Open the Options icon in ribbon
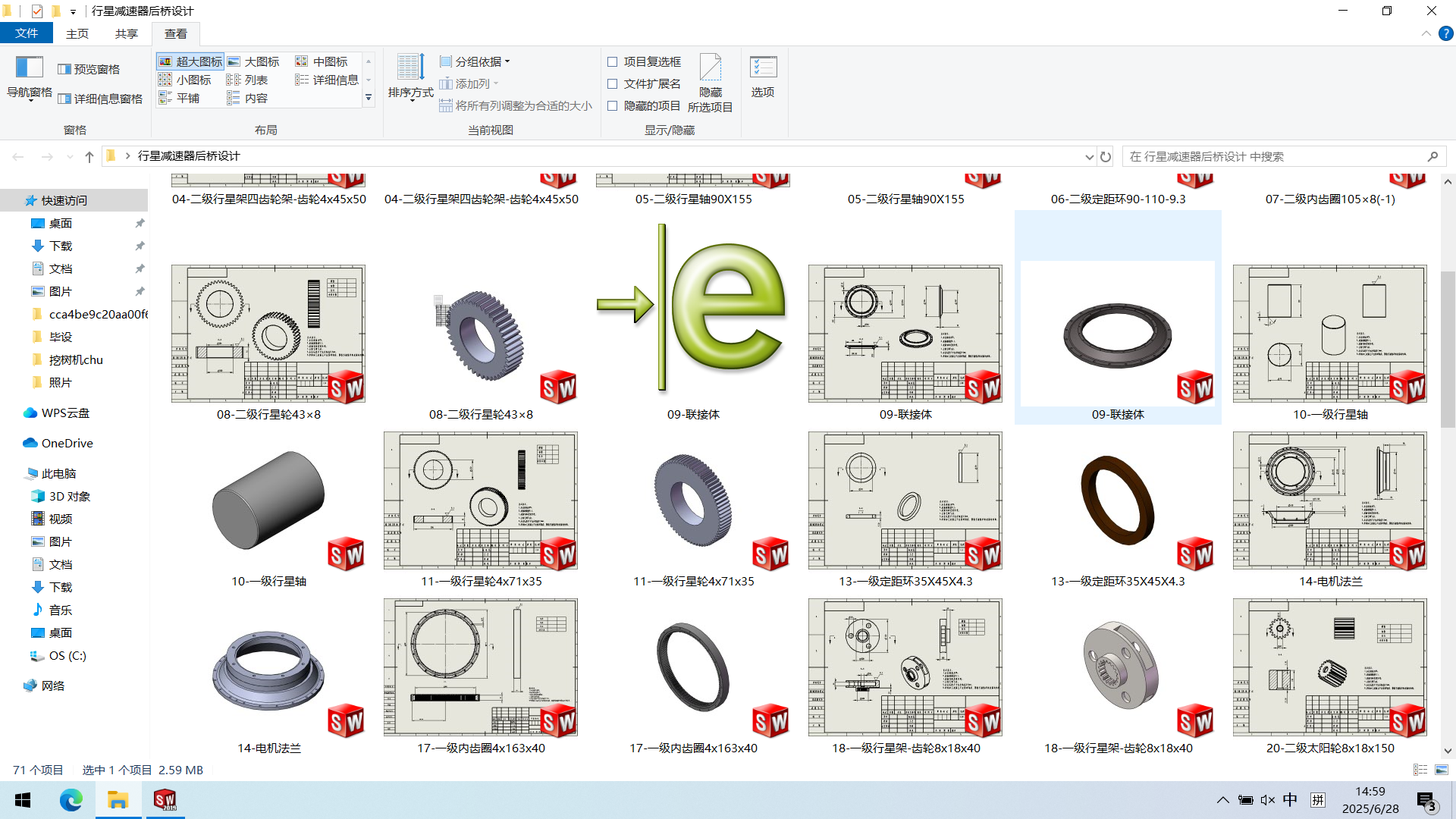Image resolution: width=1456 pixels, height=819 pixels. tap(763, 68)
